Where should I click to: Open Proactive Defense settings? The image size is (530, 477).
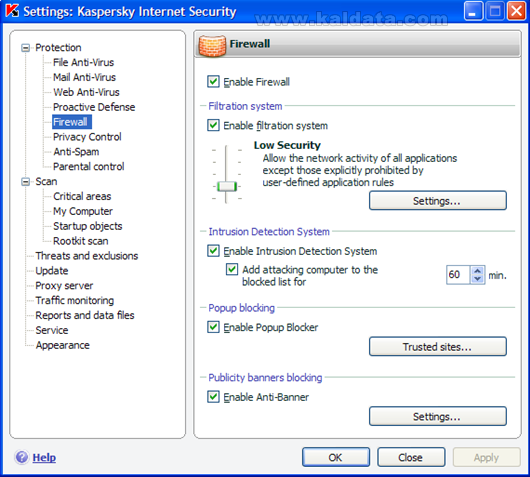pos(94,107)
